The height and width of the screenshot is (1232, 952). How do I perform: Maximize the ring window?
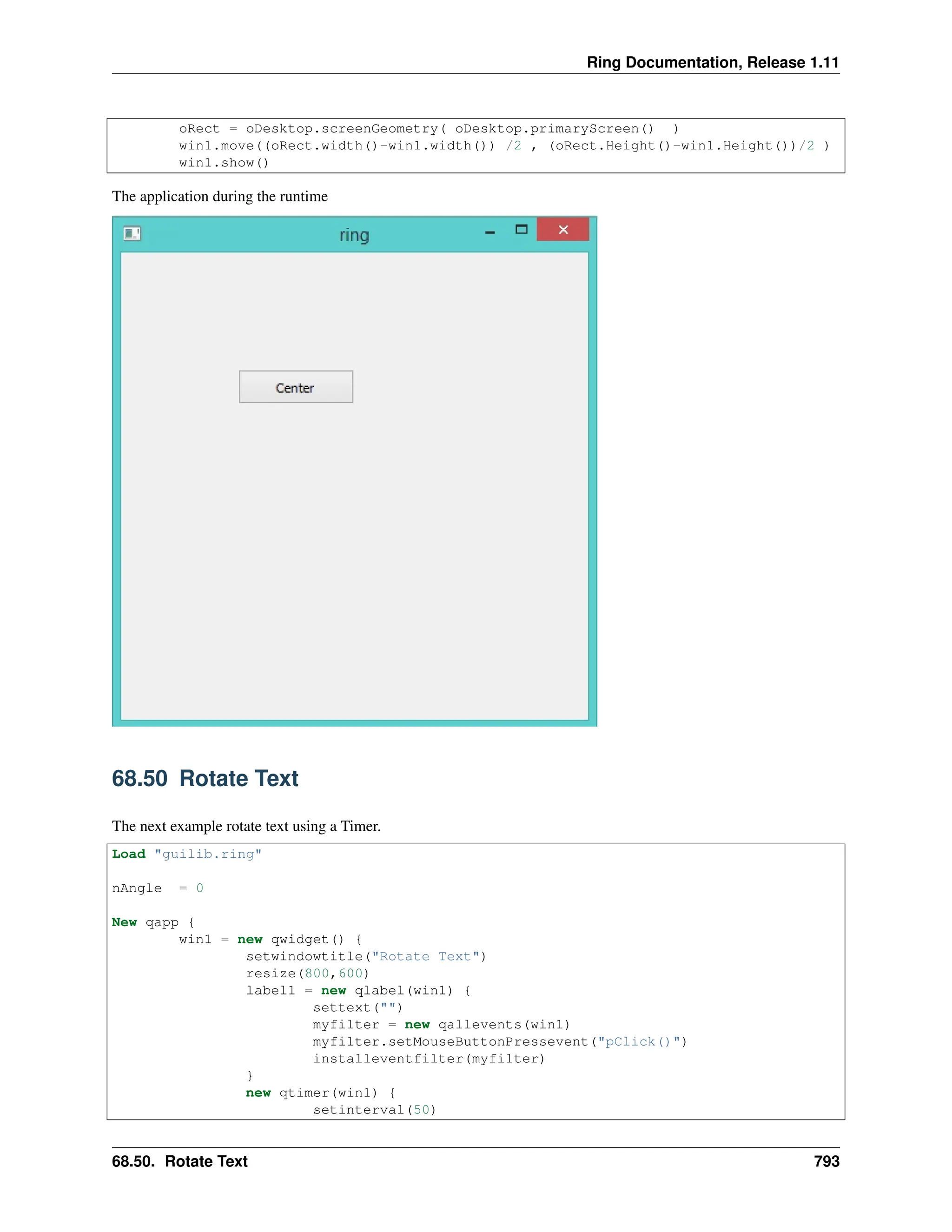click(x=521, y=230)
